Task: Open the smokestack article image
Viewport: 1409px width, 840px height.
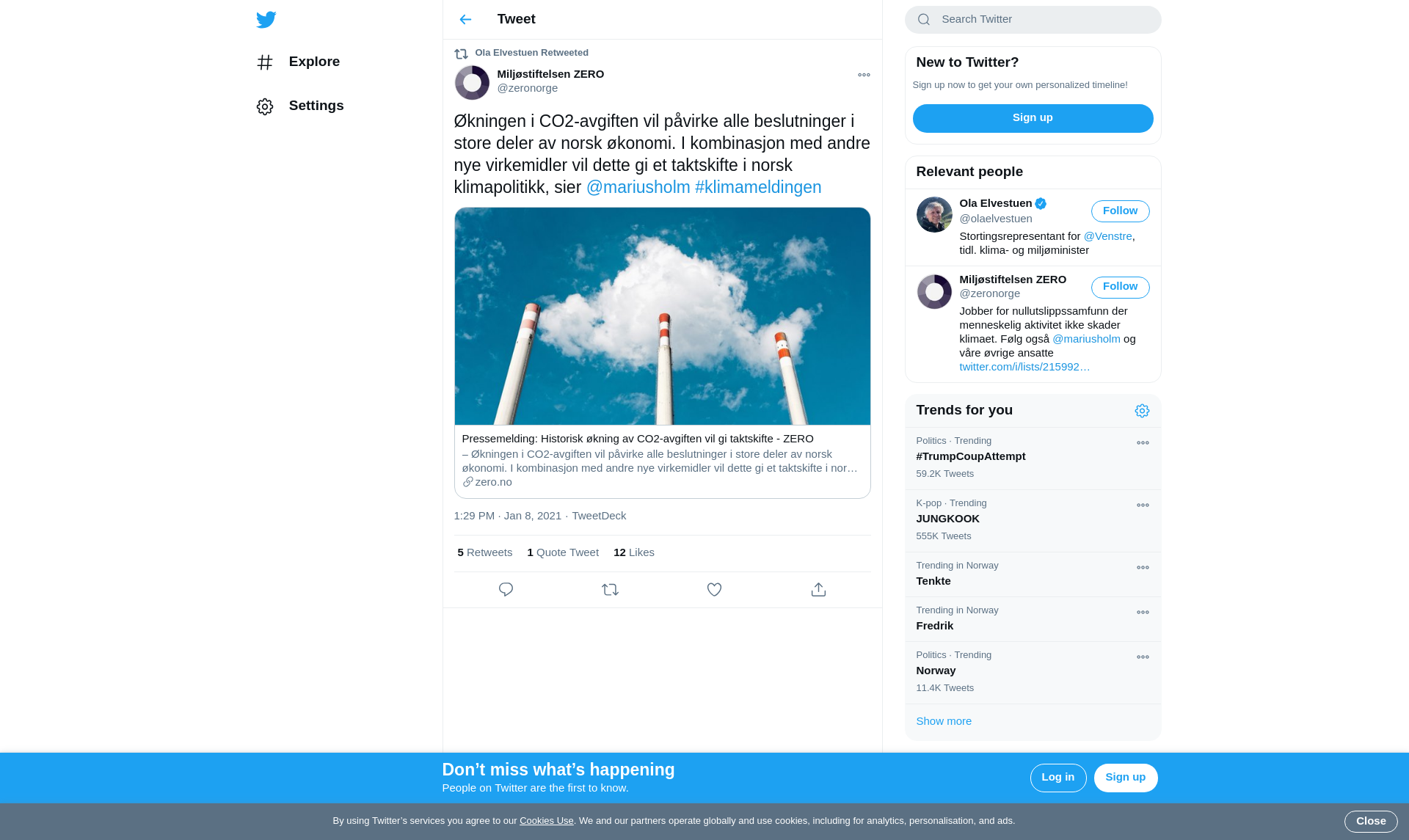Action: tap(662, 316)
